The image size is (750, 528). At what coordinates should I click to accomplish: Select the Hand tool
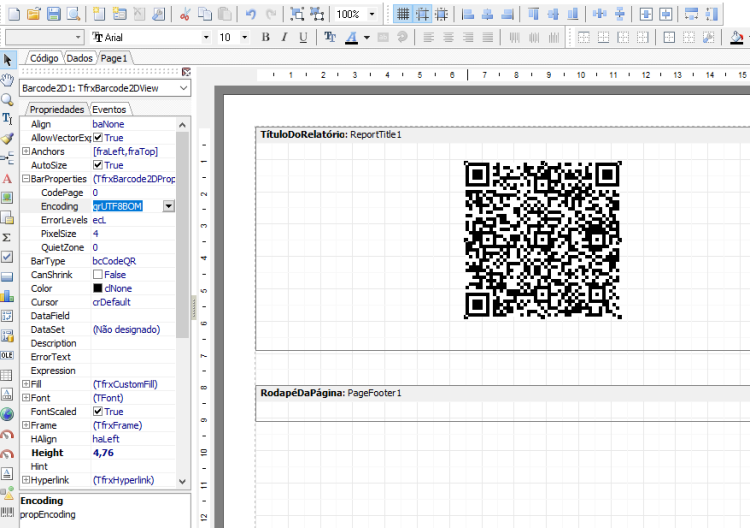click(7, 80)
